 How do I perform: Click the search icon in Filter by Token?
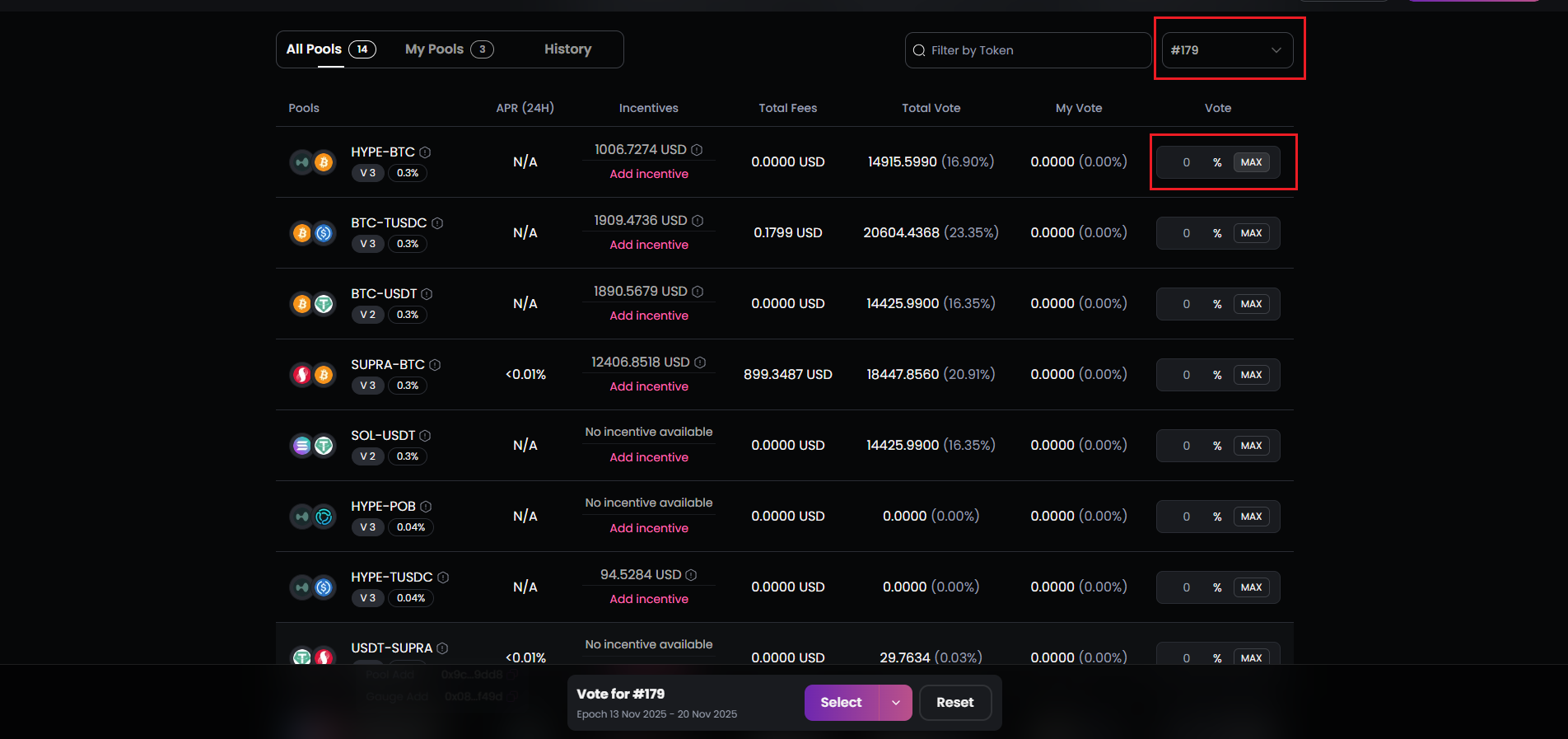point(919,51)
